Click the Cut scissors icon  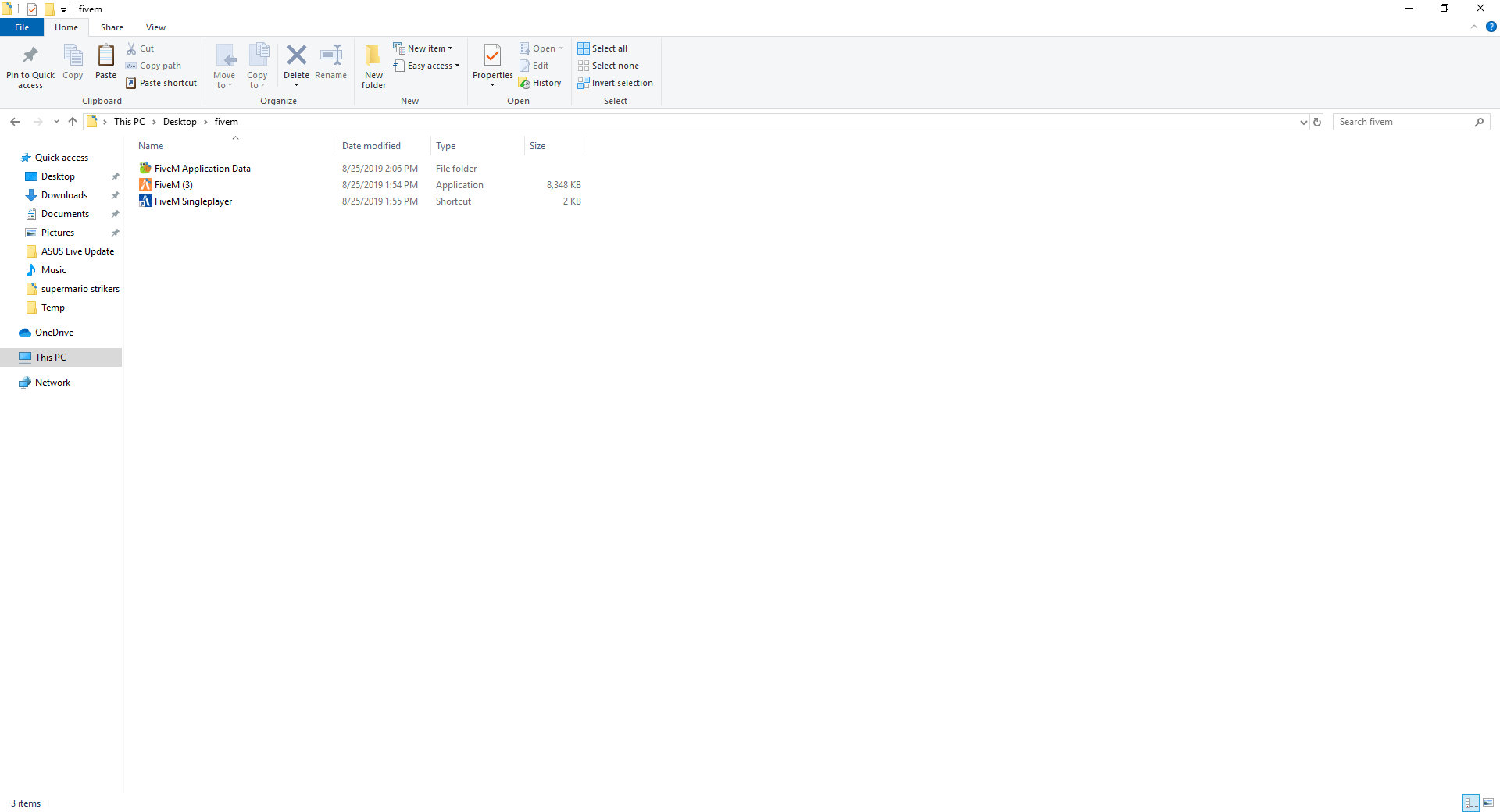(x=131, y=48)
